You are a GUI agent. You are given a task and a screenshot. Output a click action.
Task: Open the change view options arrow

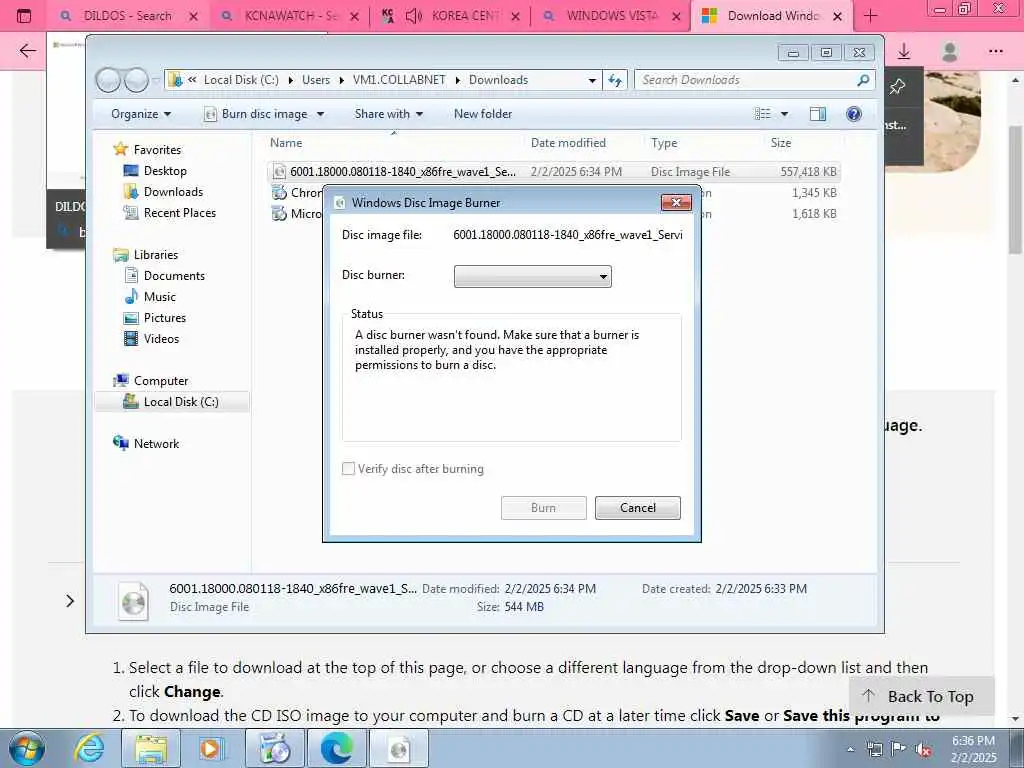[784, 114]
